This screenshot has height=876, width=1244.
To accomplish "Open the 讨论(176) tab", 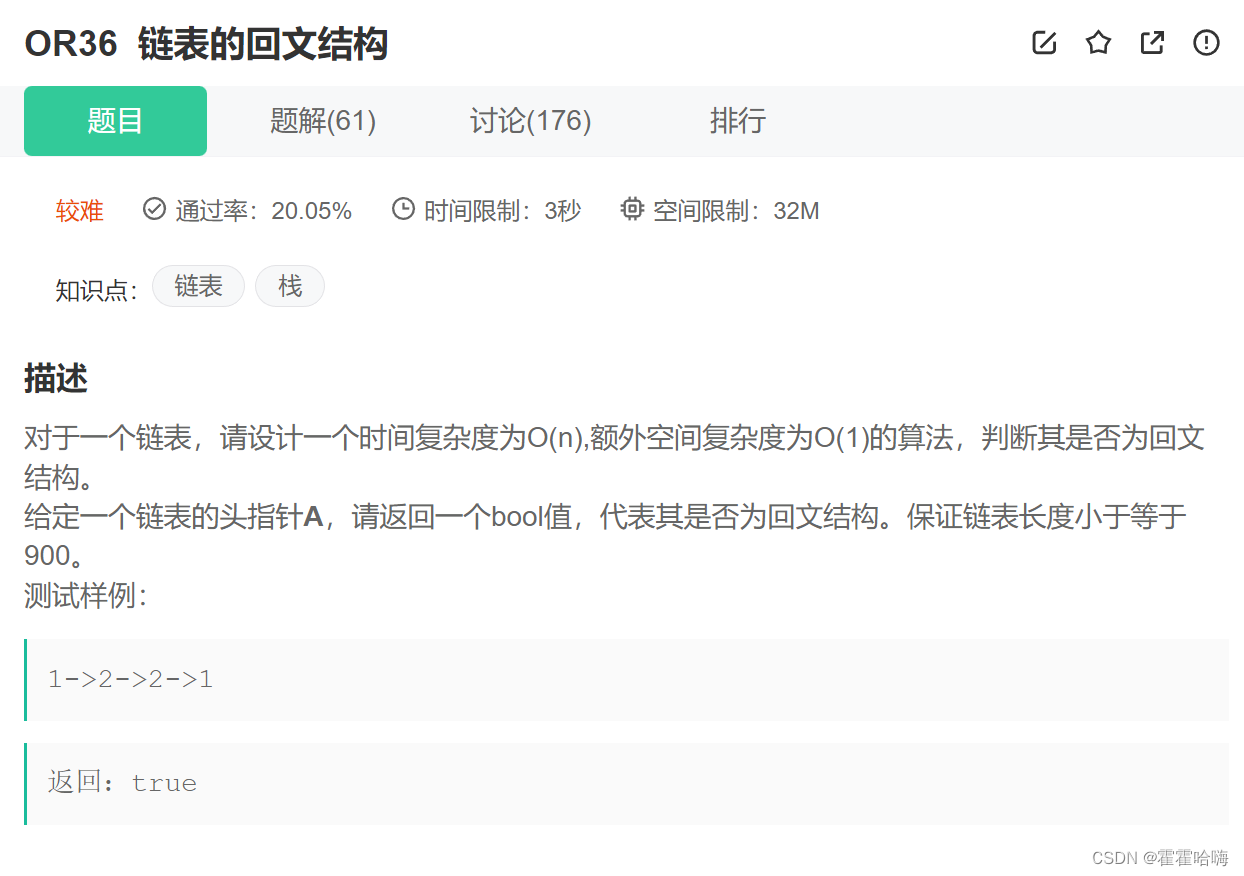I will [x=531, y=121].
